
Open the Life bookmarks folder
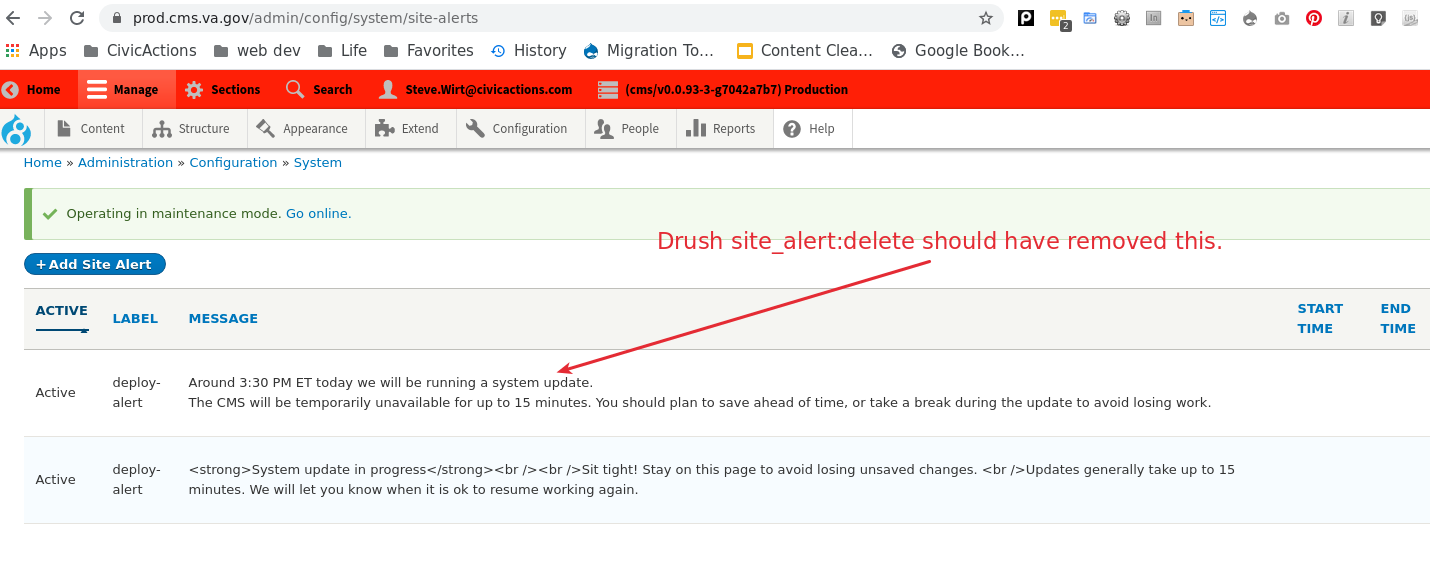coord(342,50)
